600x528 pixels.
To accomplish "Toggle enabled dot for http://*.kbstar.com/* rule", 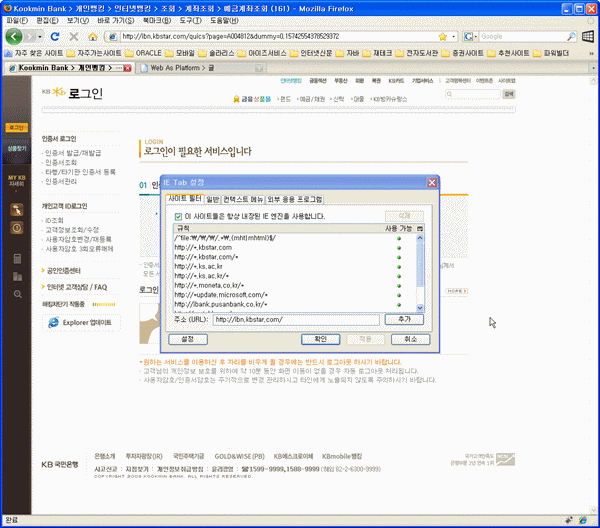I will pyautogui.click(x=399, y=257).
